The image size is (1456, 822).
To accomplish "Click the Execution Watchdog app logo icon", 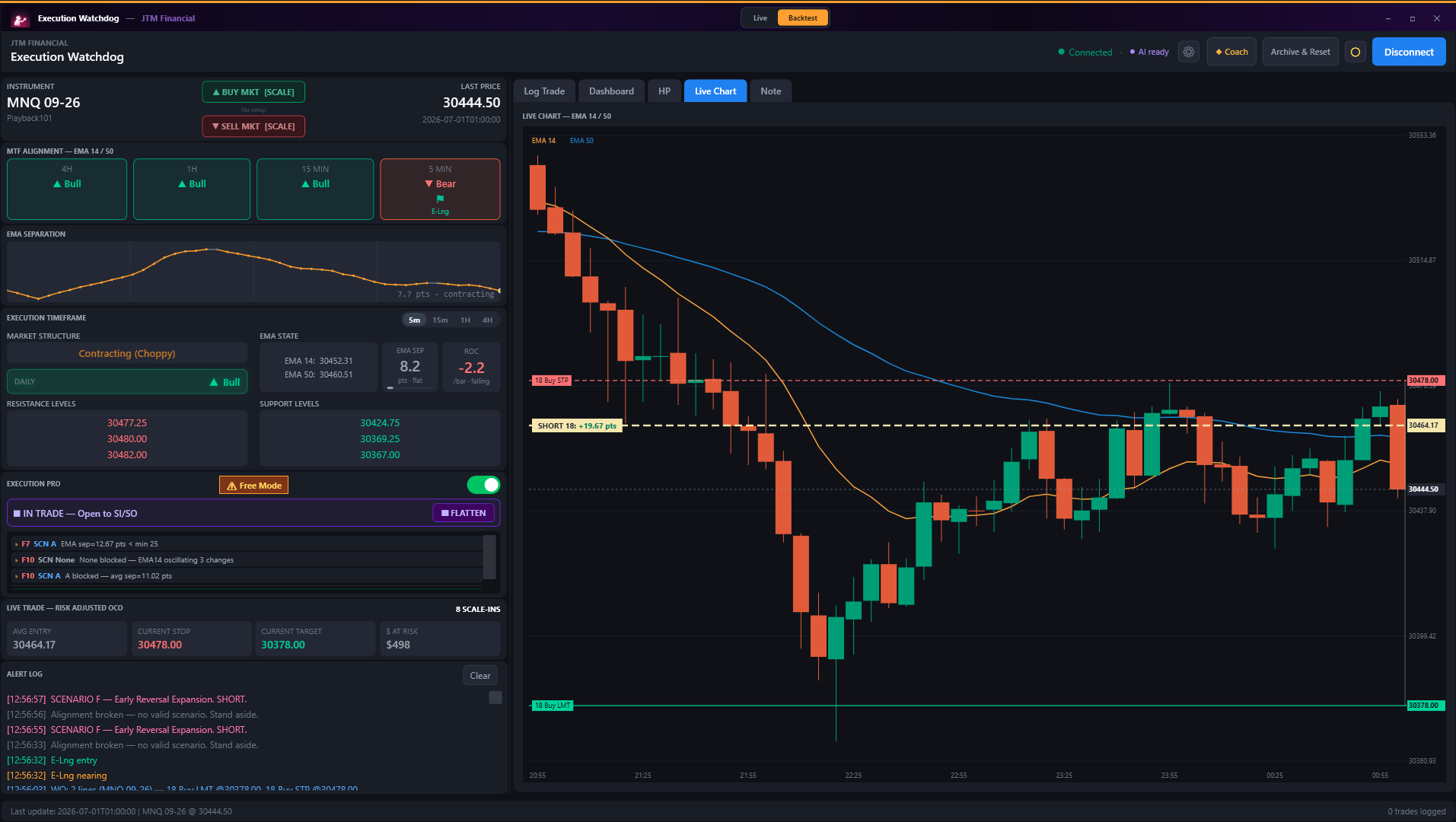I will click(x=20, y=19).
